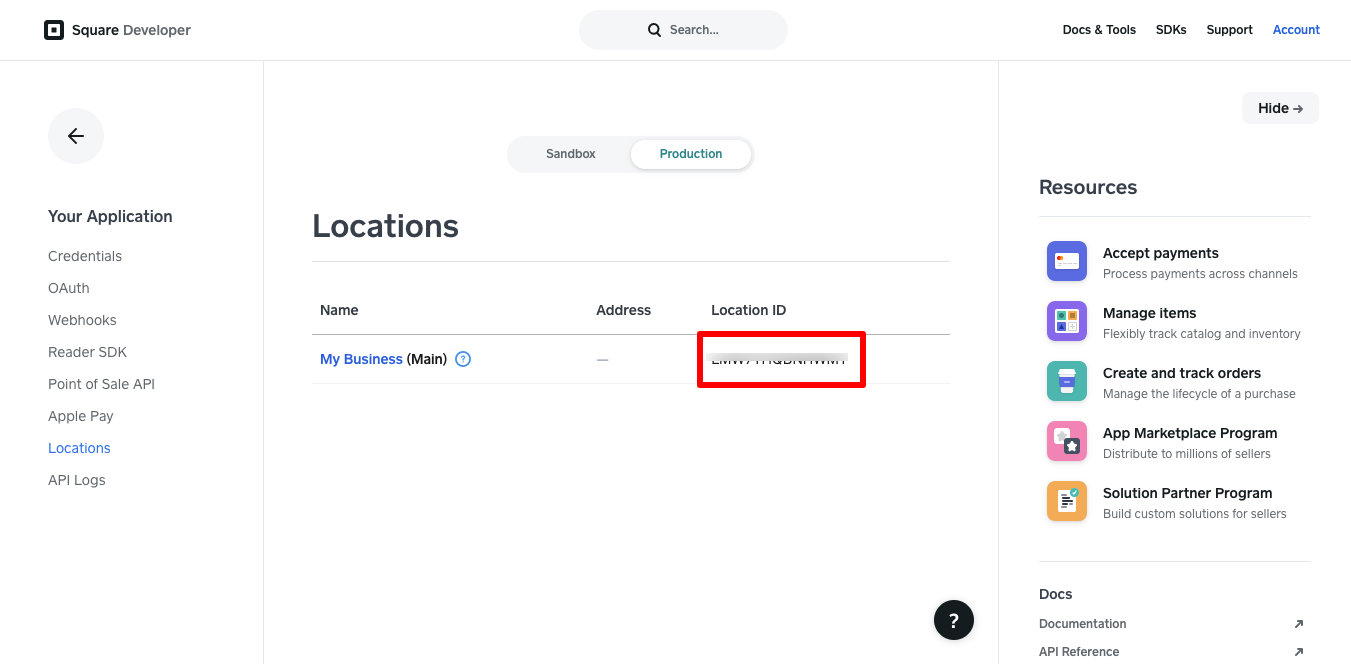Click the Square Developer logo
1351x664 pixels.
click(x=117, y=30)
